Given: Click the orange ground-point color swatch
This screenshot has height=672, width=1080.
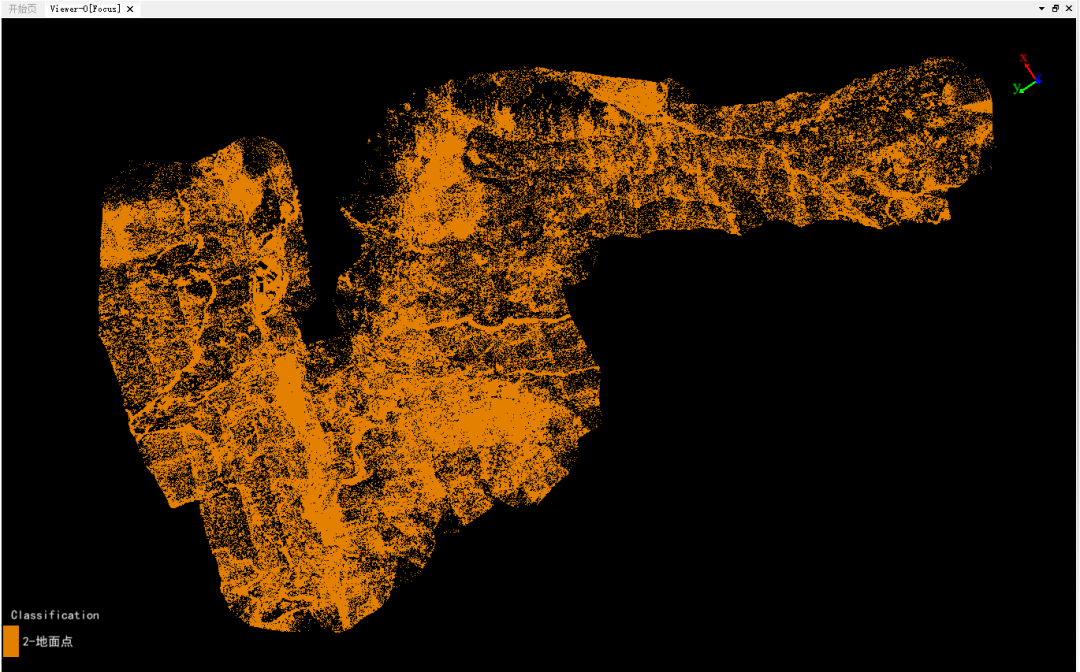Looking at the screenshot, I should coord(11,641).
